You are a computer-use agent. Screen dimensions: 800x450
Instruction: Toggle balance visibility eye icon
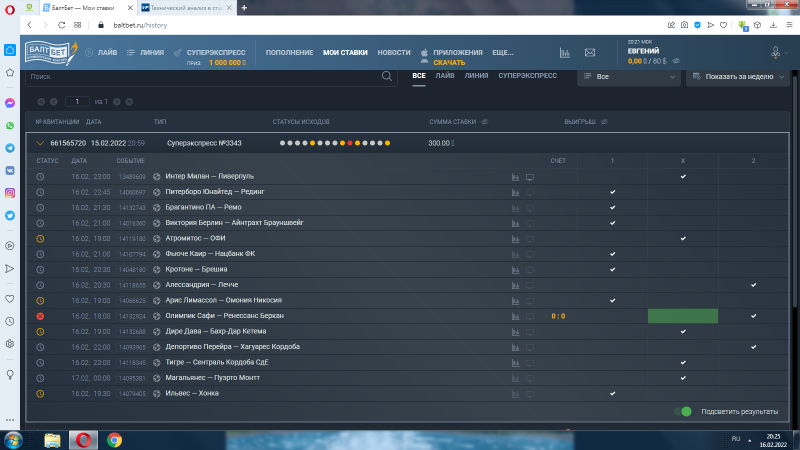[x=677, y=61]
